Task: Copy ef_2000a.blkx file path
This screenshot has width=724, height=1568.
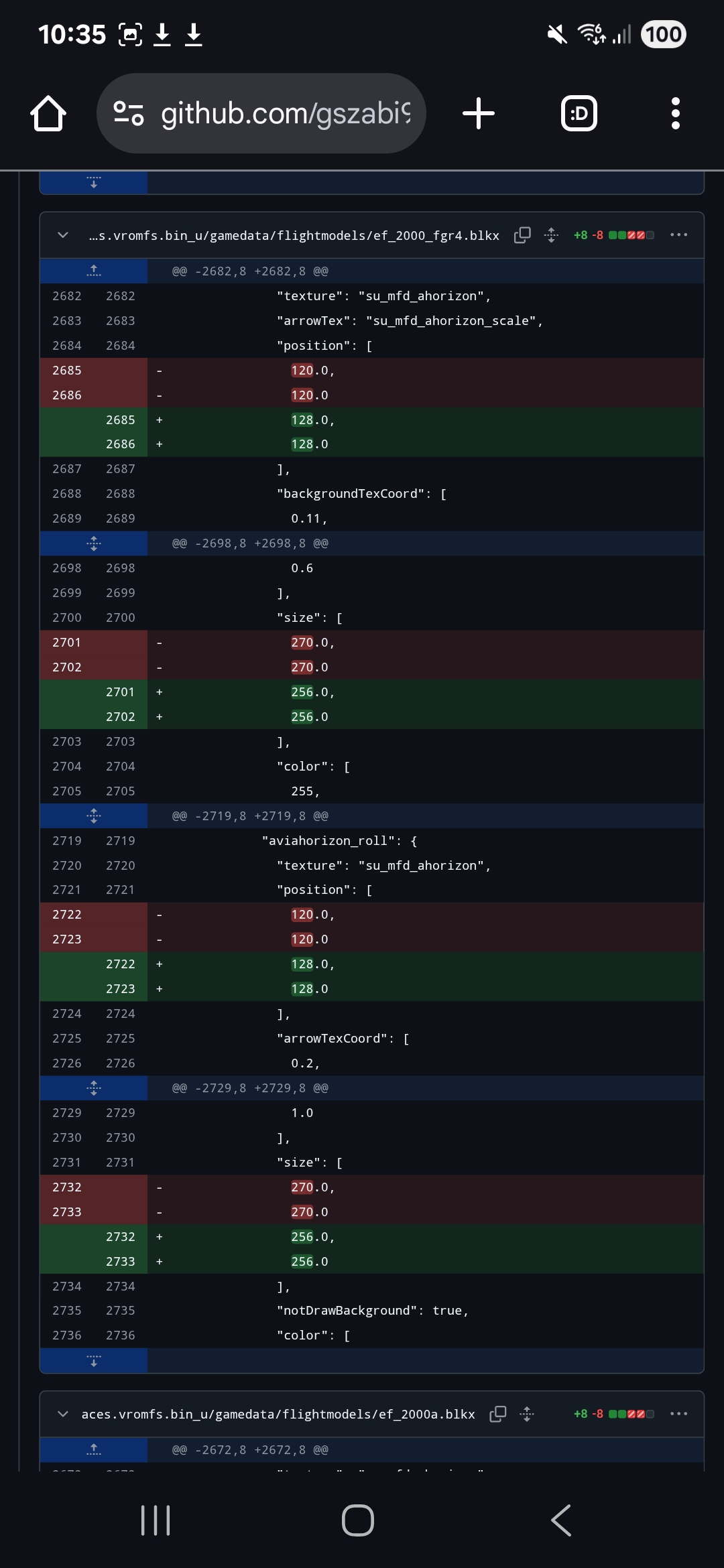Action: click(498, 1414)
